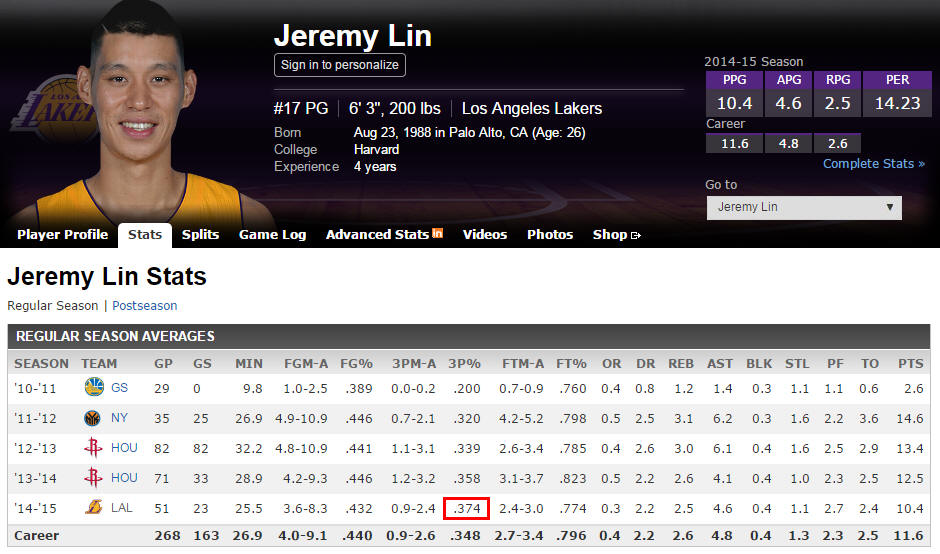Click the Lakers logo in '14-'15 row
Screen dimensions: 940x554
(94, 507)
